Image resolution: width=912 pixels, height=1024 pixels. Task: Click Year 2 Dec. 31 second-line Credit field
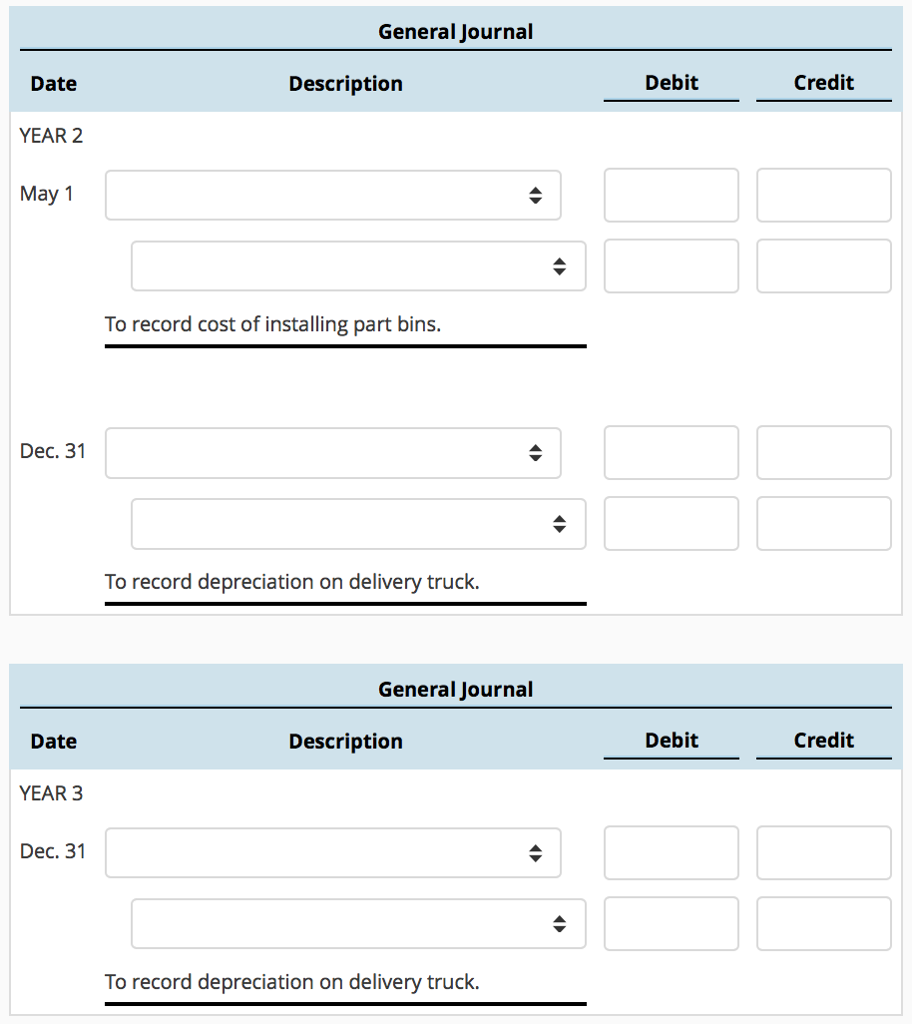(x=823, y=524)
